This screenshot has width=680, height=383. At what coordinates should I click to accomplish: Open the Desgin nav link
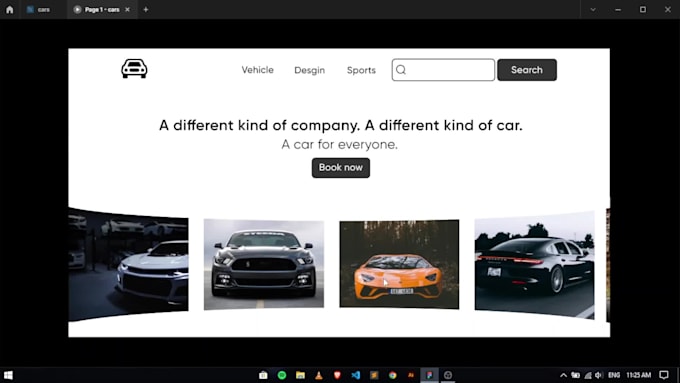(309, 70)
